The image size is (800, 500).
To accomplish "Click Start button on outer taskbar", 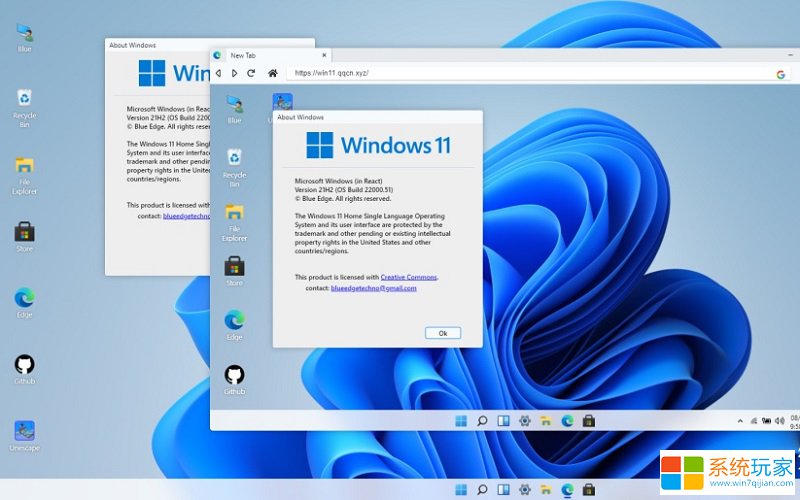I will (461, 490).
